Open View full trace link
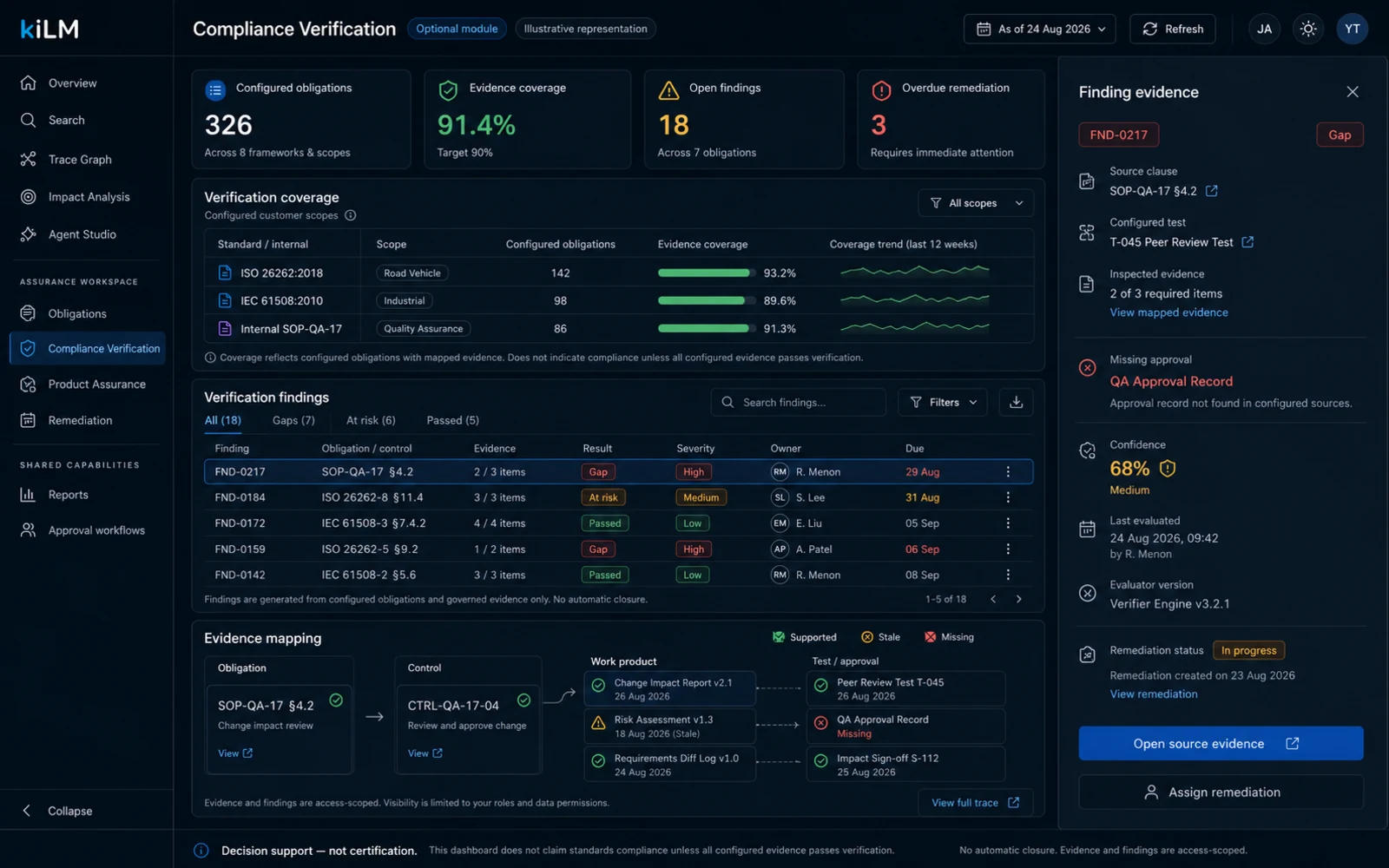 976,803
